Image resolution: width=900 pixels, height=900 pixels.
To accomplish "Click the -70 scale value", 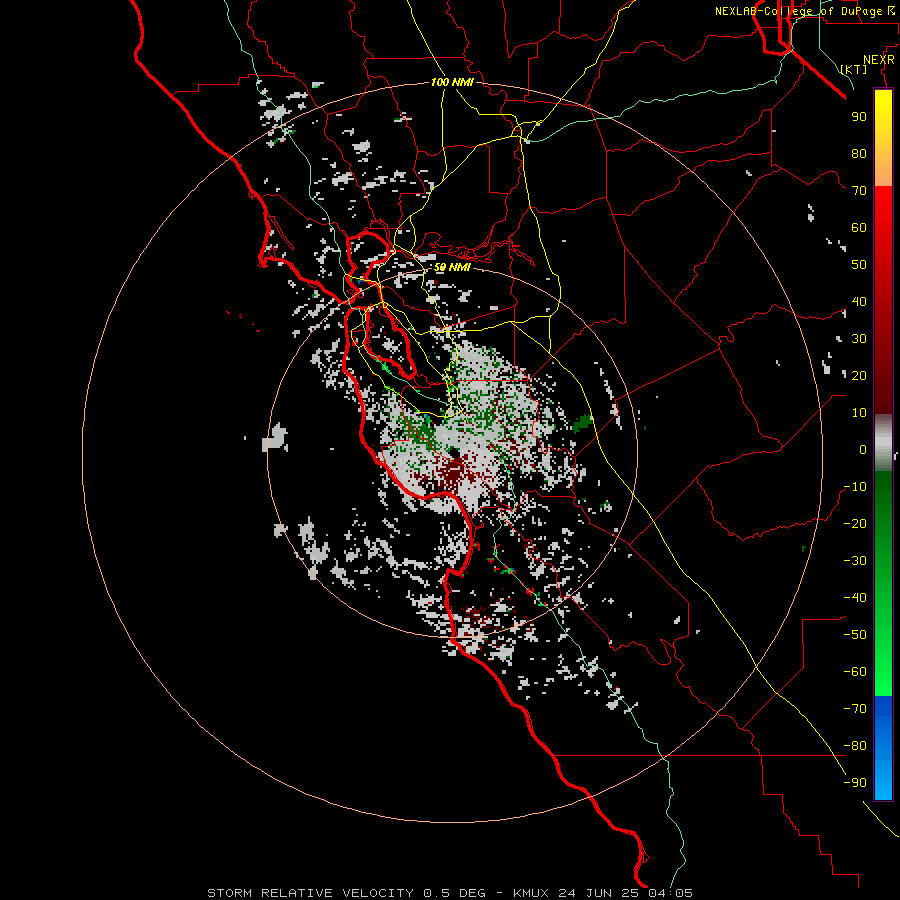I will pos(855,709).
